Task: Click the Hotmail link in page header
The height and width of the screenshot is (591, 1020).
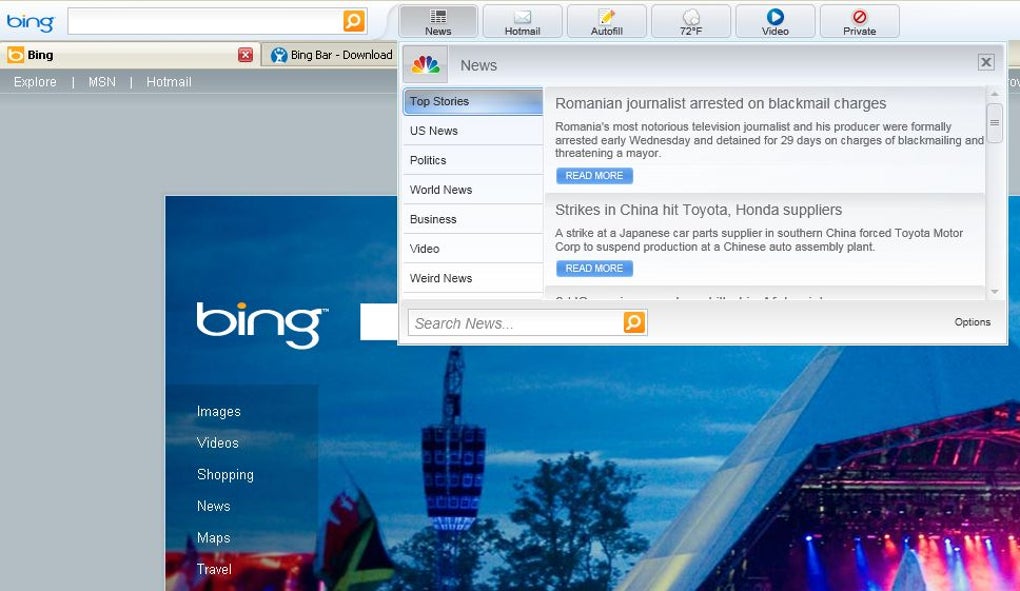Action: coord(168,82)
